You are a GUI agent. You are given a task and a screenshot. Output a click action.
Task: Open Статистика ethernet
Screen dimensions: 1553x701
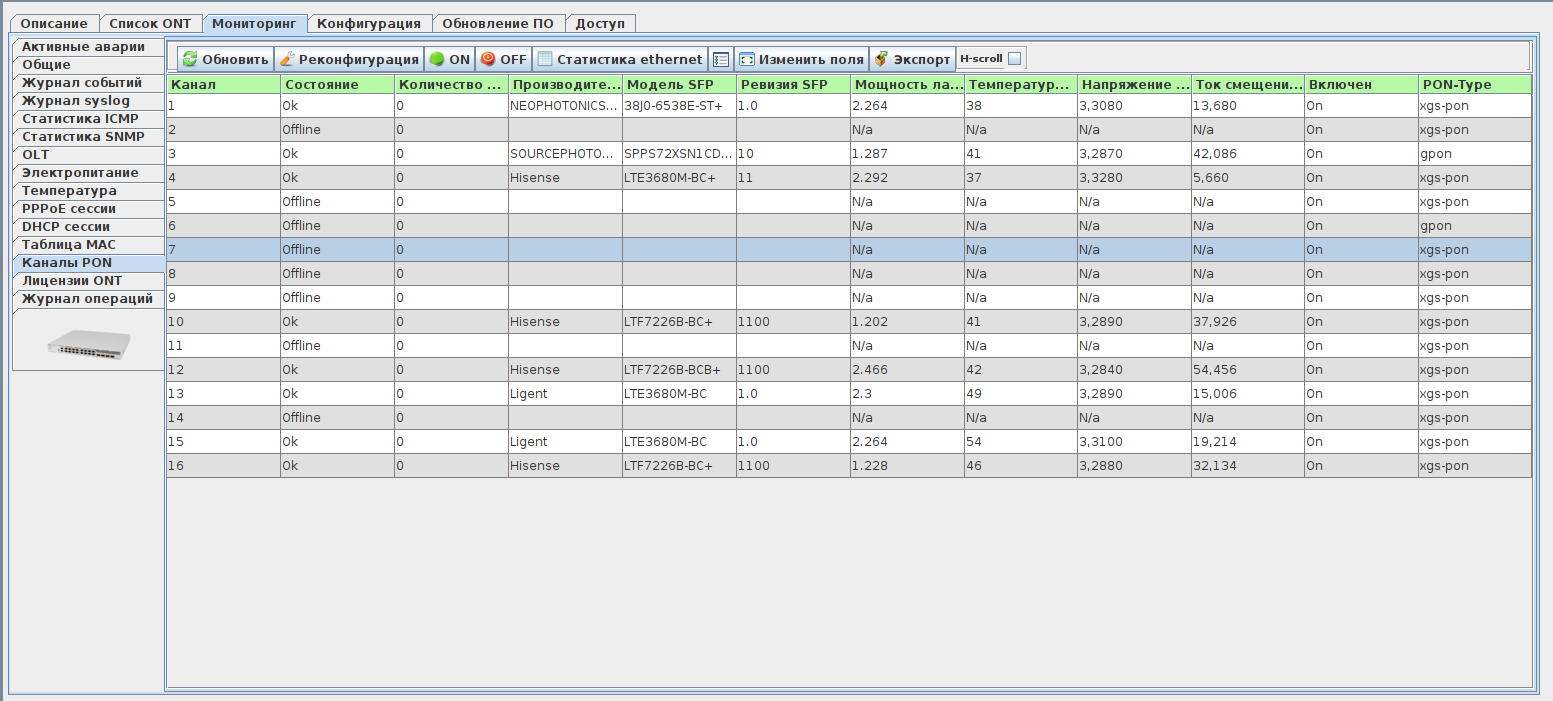(619, 59)
